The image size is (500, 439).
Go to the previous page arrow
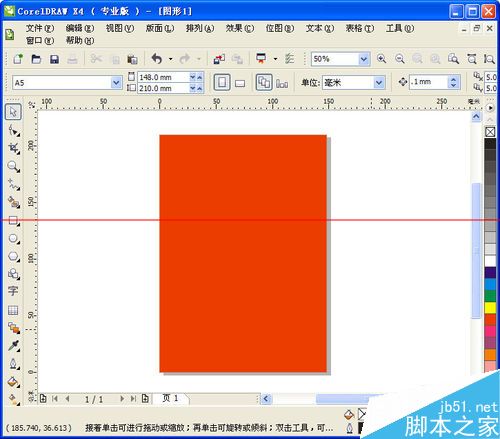coord(68,399)
